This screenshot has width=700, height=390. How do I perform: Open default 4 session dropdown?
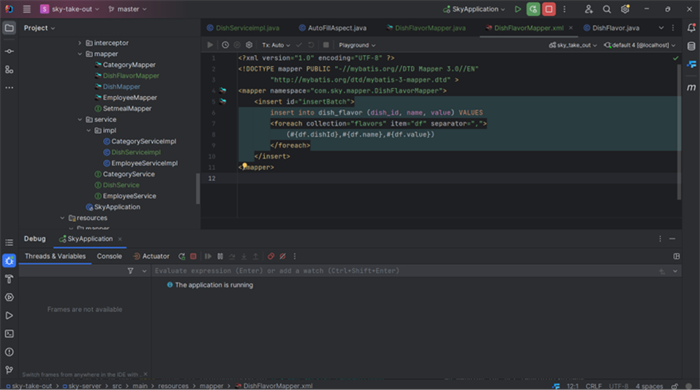tap(639, 45)
